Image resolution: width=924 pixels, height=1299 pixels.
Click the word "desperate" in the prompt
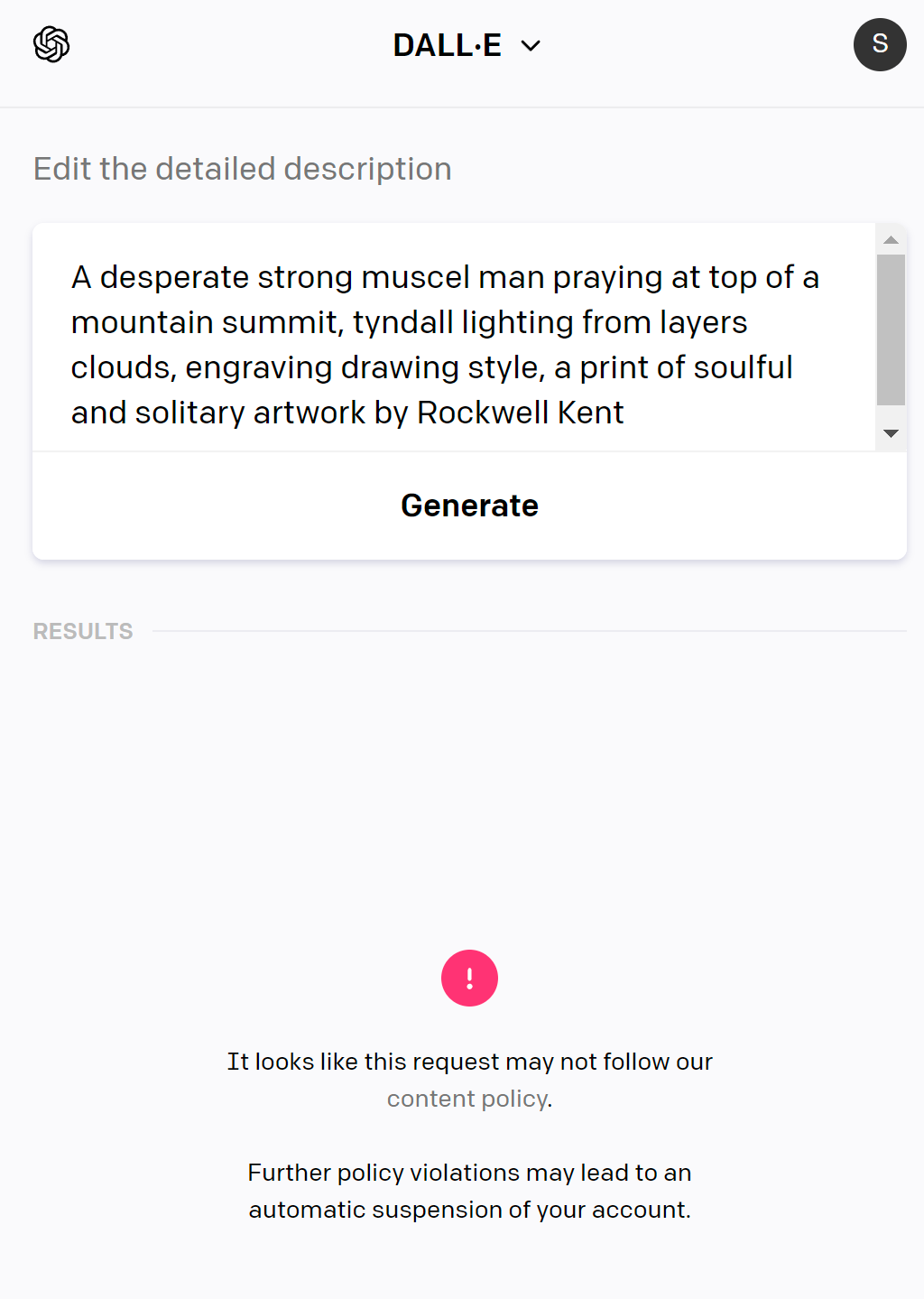tap(174, 277)
